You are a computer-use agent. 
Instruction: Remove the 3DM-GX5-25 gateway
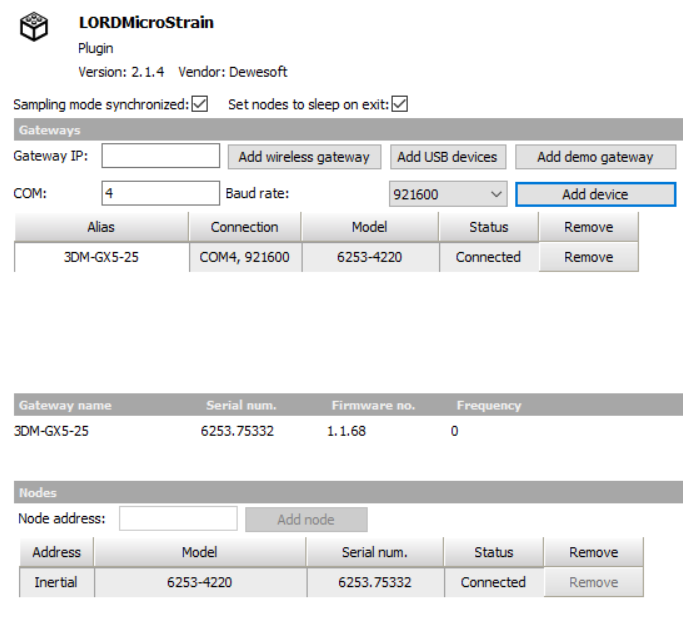(588, 257)
